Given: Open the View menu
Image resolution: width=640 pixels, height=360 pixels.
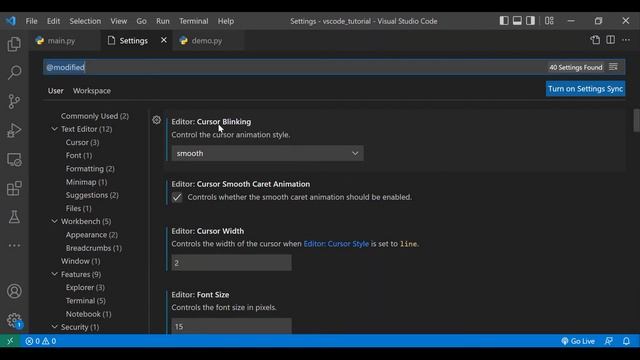Looking at the screenshot, I should point(119,21).
